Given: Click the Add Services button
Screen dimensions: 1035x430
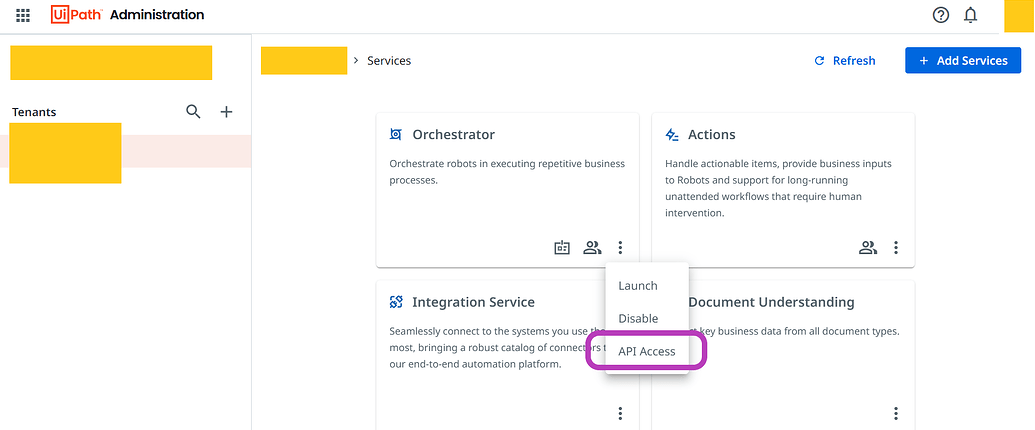Looking at the screenshot, I should [x=962, y=61].
